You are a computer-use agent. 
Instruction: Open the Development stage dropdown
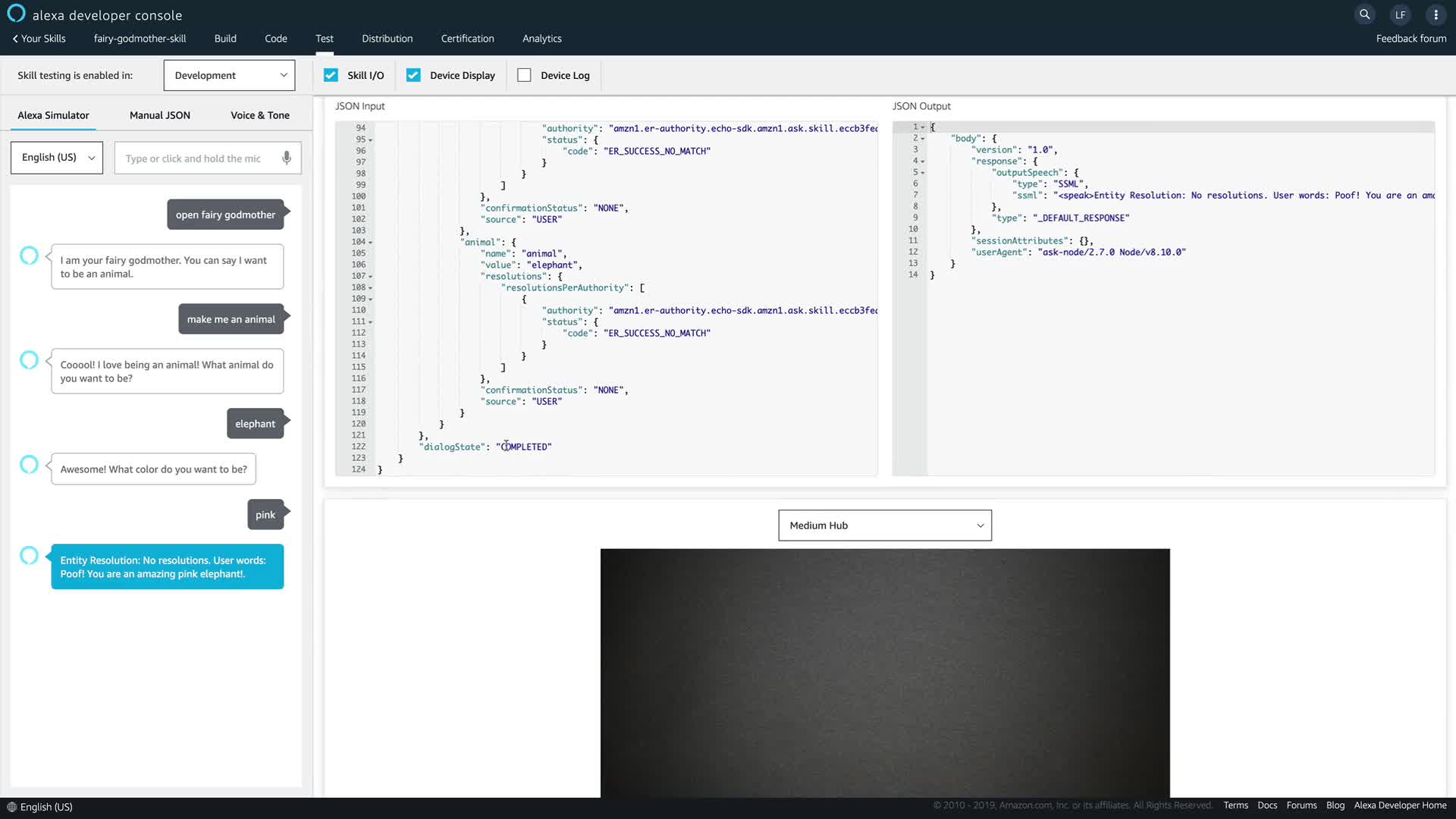[x=229, y=75]
